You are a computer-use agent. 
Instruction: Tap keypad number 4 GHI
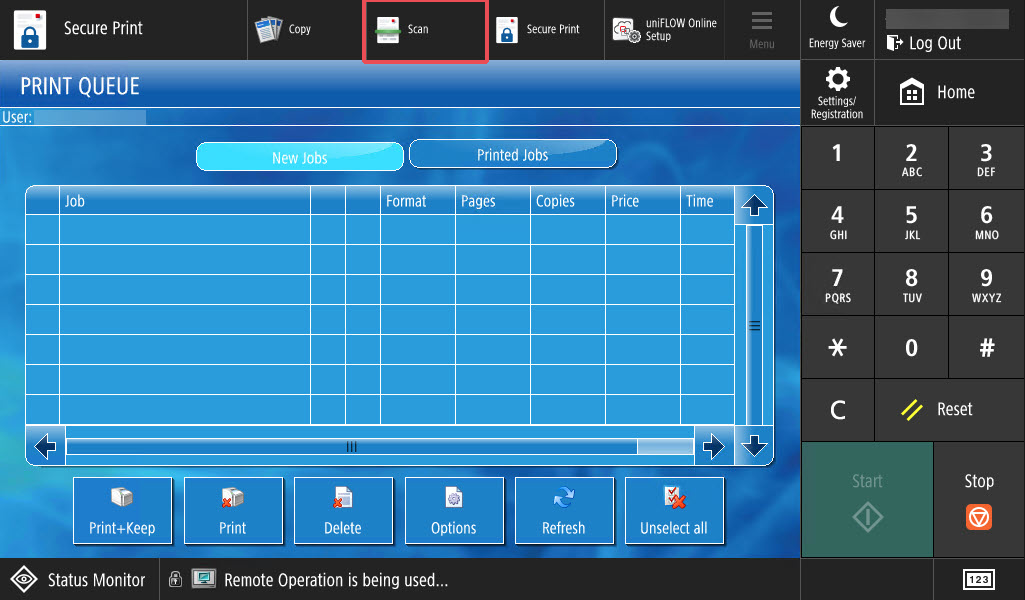tap(837, 222)
